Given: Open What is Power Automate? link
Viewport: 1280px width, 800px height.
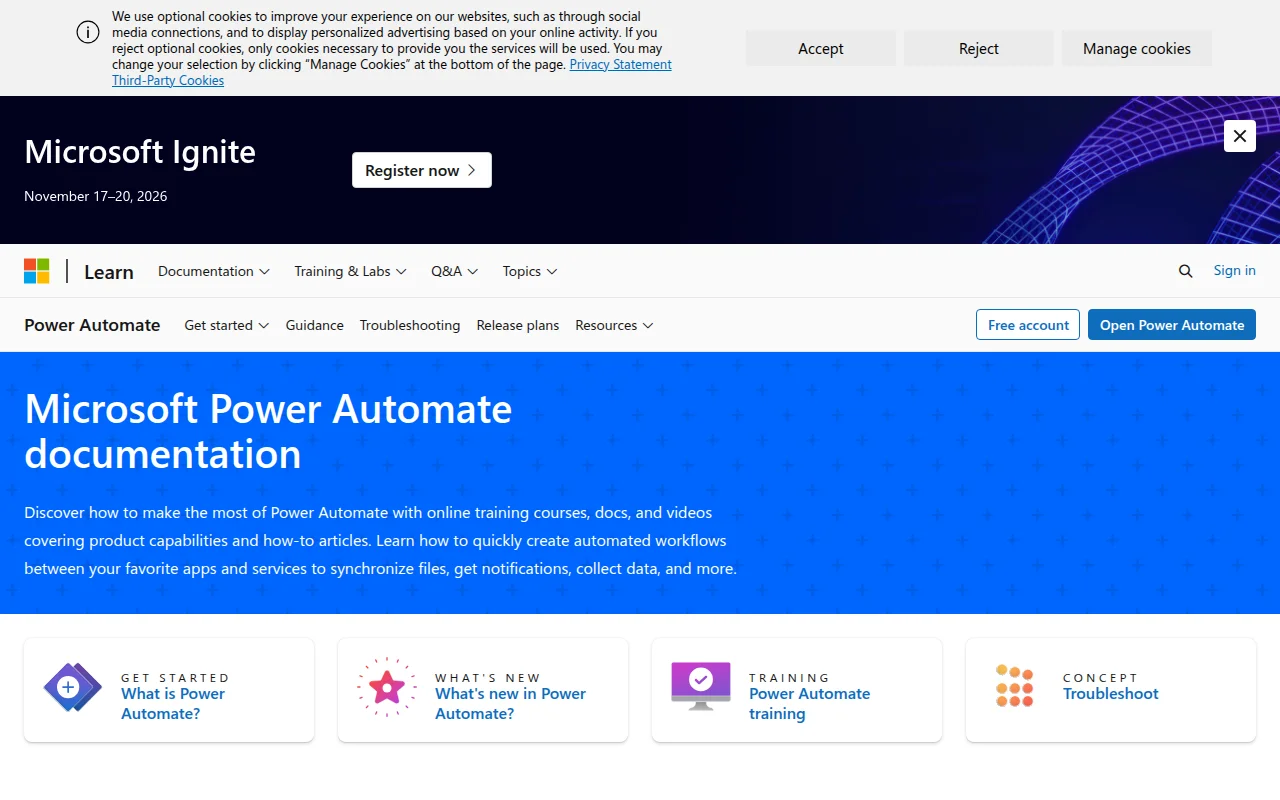Looking at the screenshot, I should click(x=173, y=704).
